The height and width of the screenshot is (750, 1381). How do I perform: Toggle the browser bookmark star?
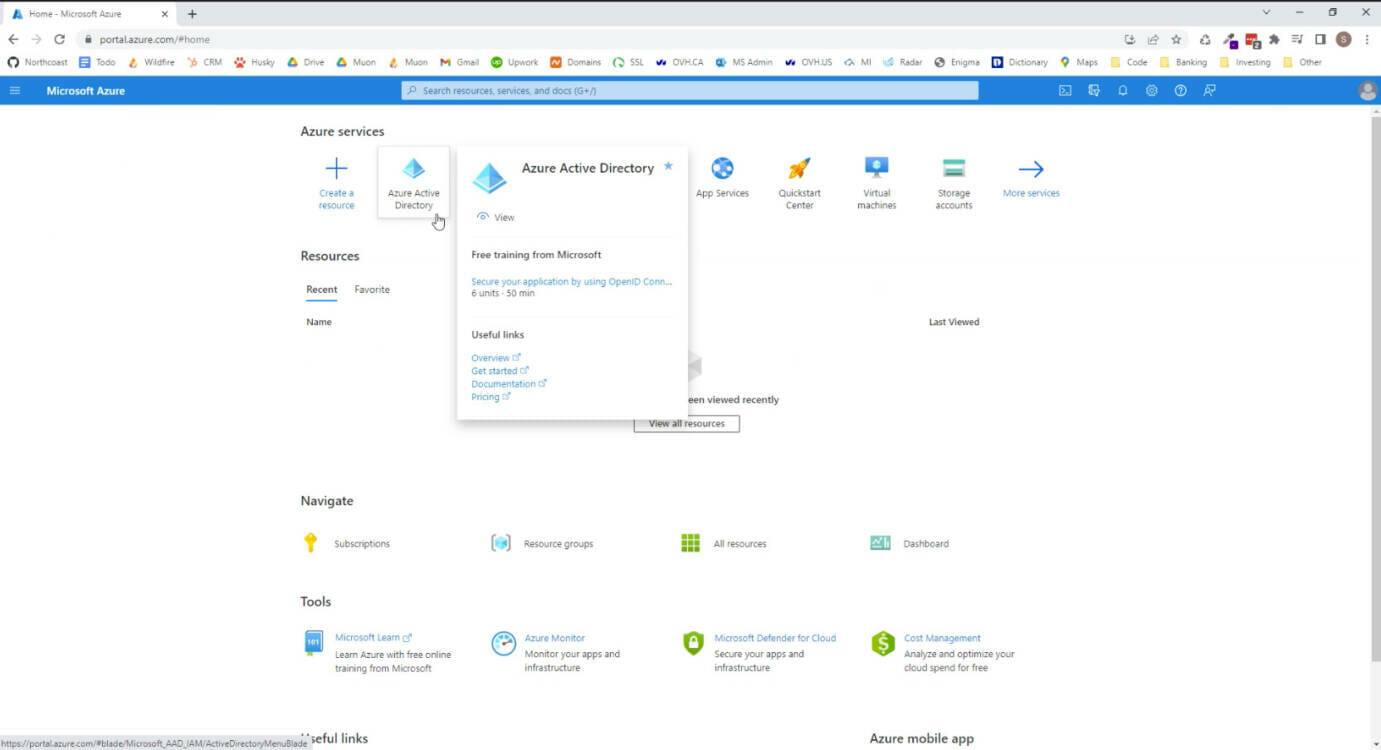tap(1175, 39)
